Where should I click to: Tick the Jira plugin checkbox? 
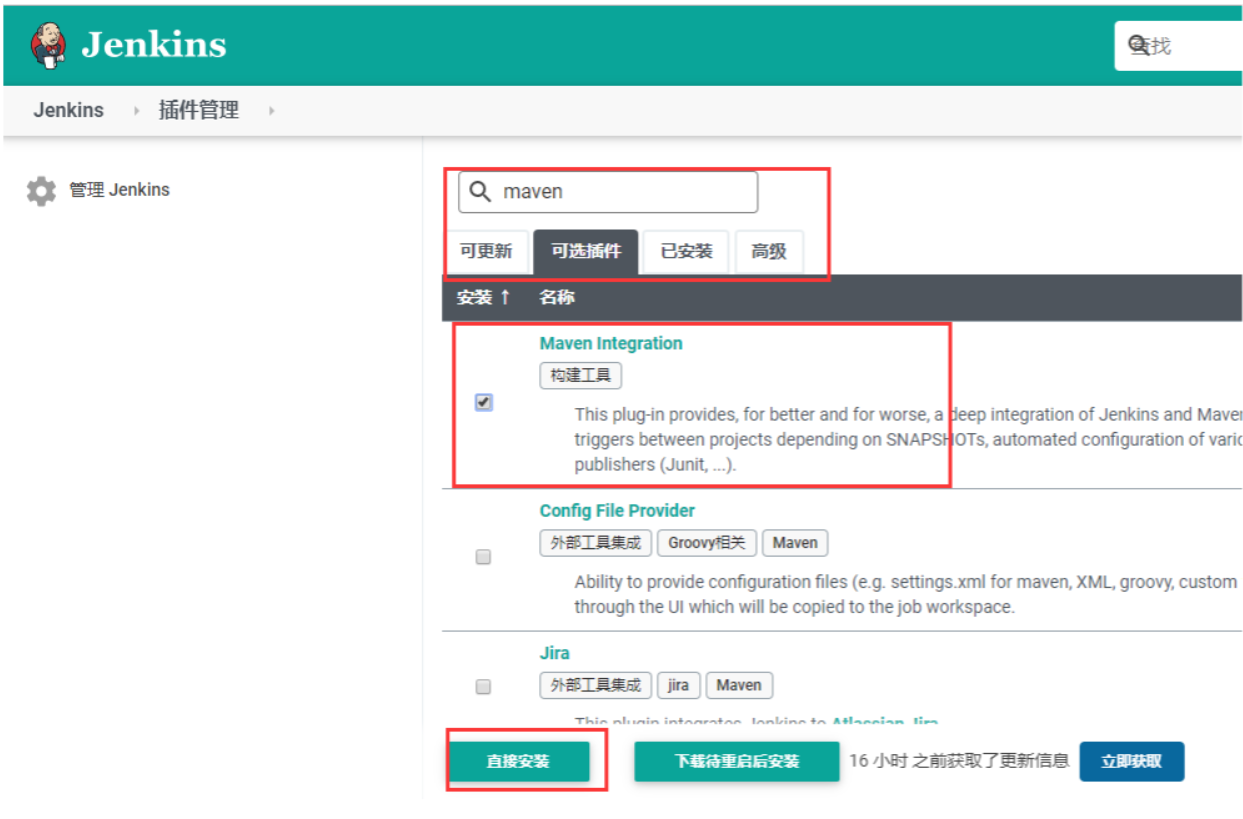click(484, 687)
